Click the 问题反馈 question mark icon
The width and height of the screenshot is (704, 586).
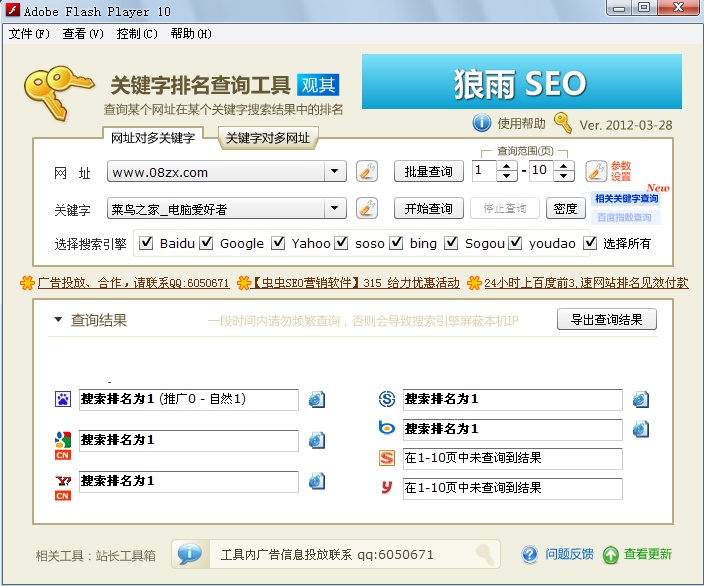coord(530,555)
